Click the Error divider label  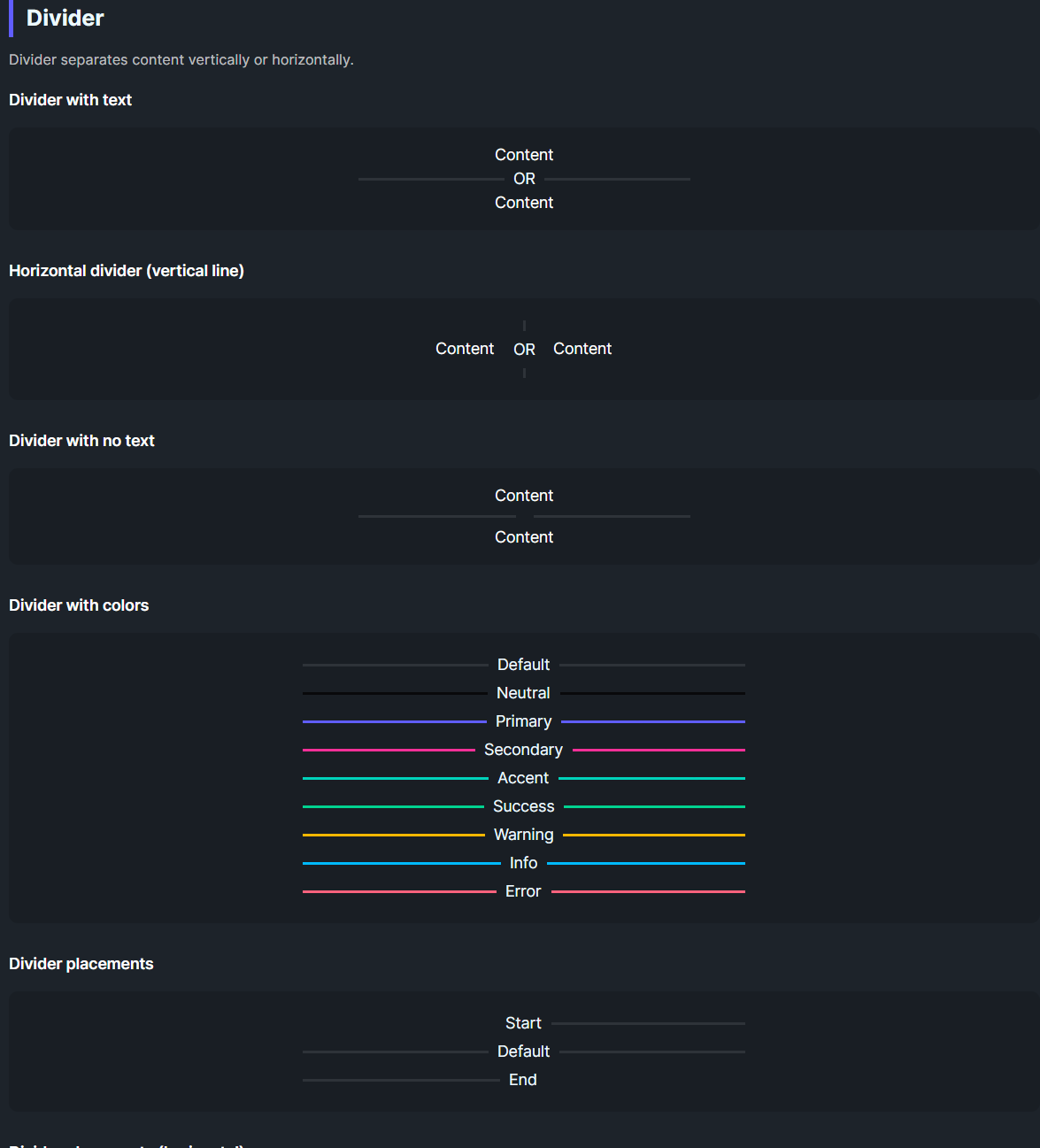click(x=523, y=891)
